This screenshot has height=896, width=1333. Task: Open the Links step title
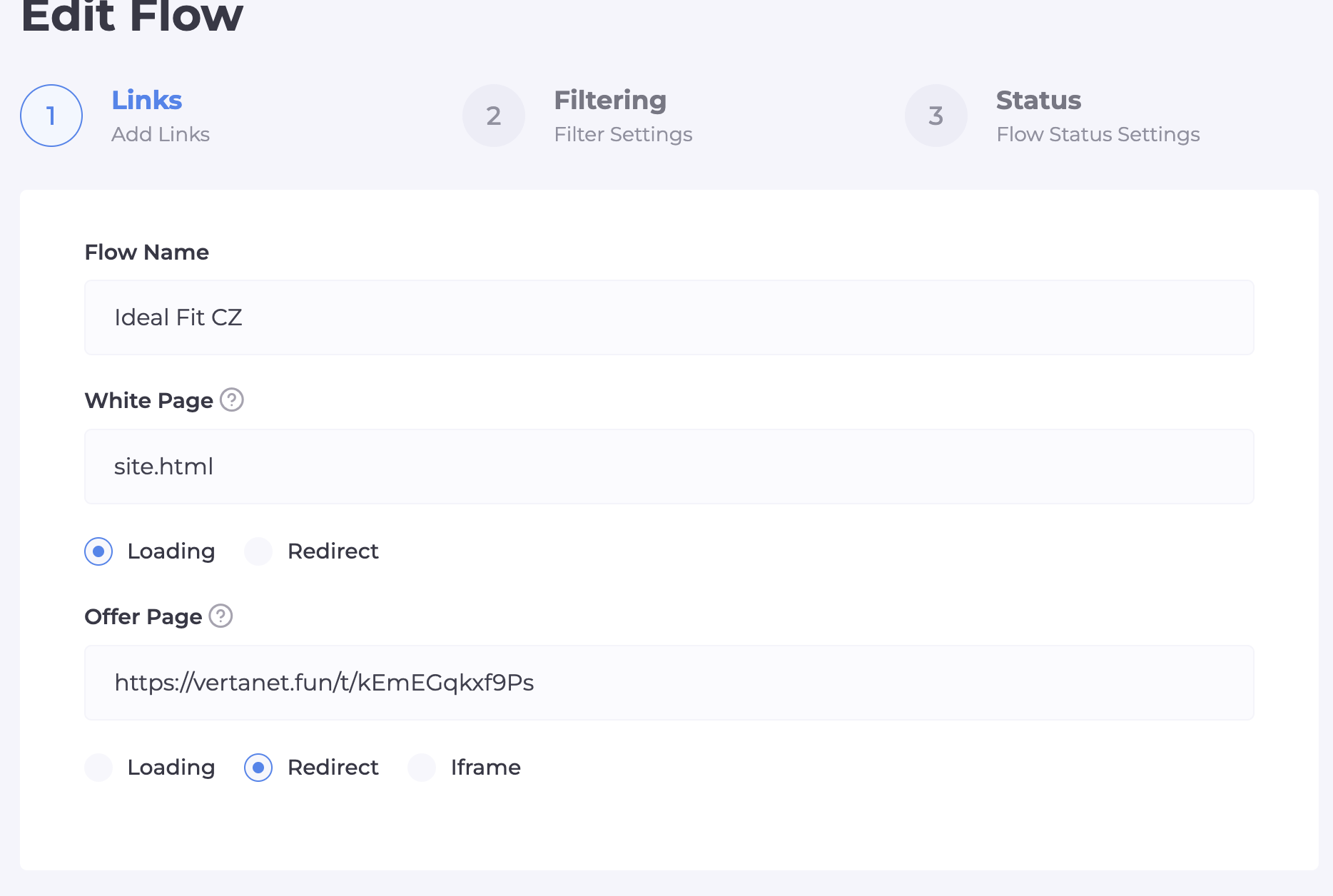pos(147,101)
